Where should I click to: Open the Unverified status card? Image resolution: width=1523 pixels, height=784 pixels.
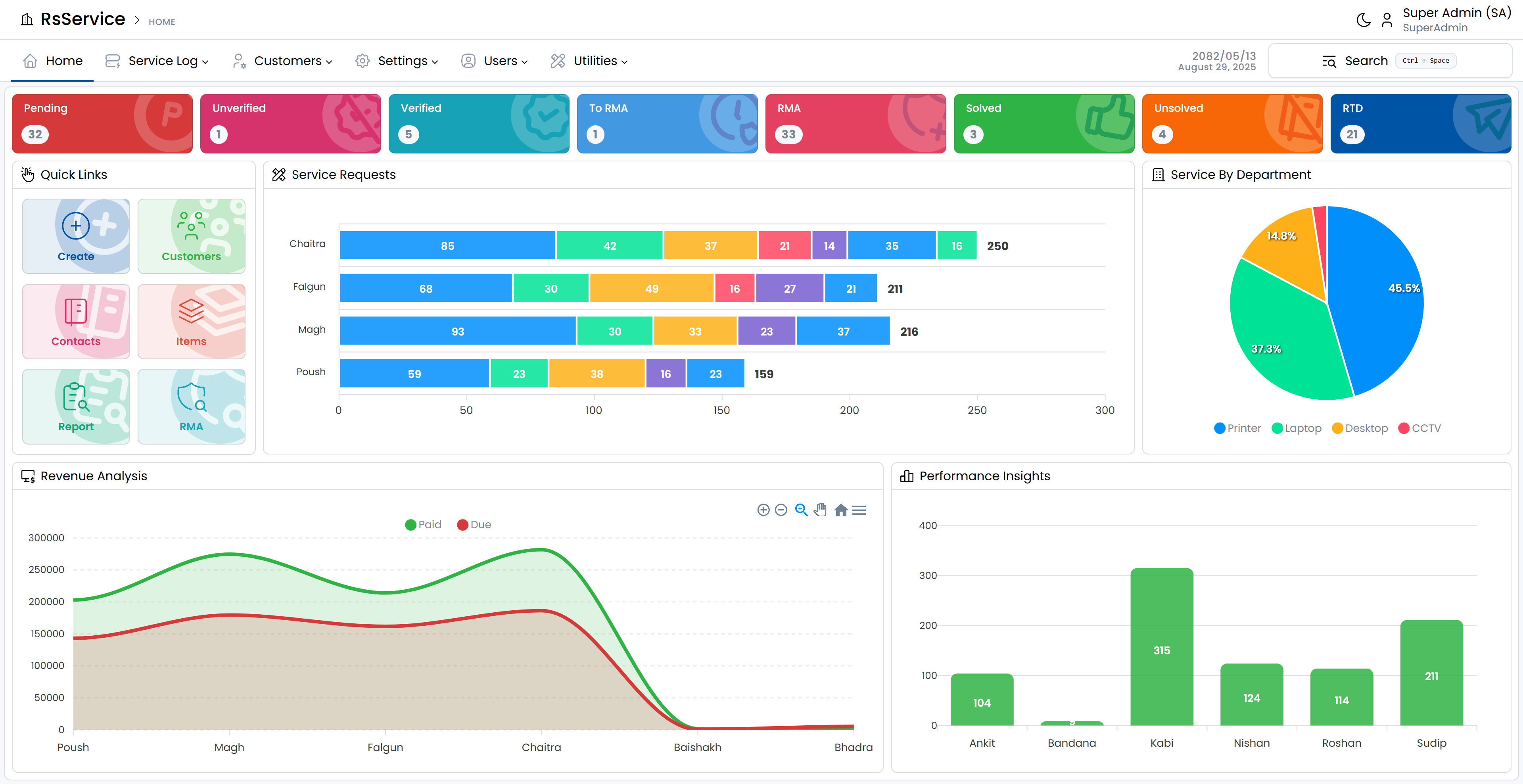[290, 124]
